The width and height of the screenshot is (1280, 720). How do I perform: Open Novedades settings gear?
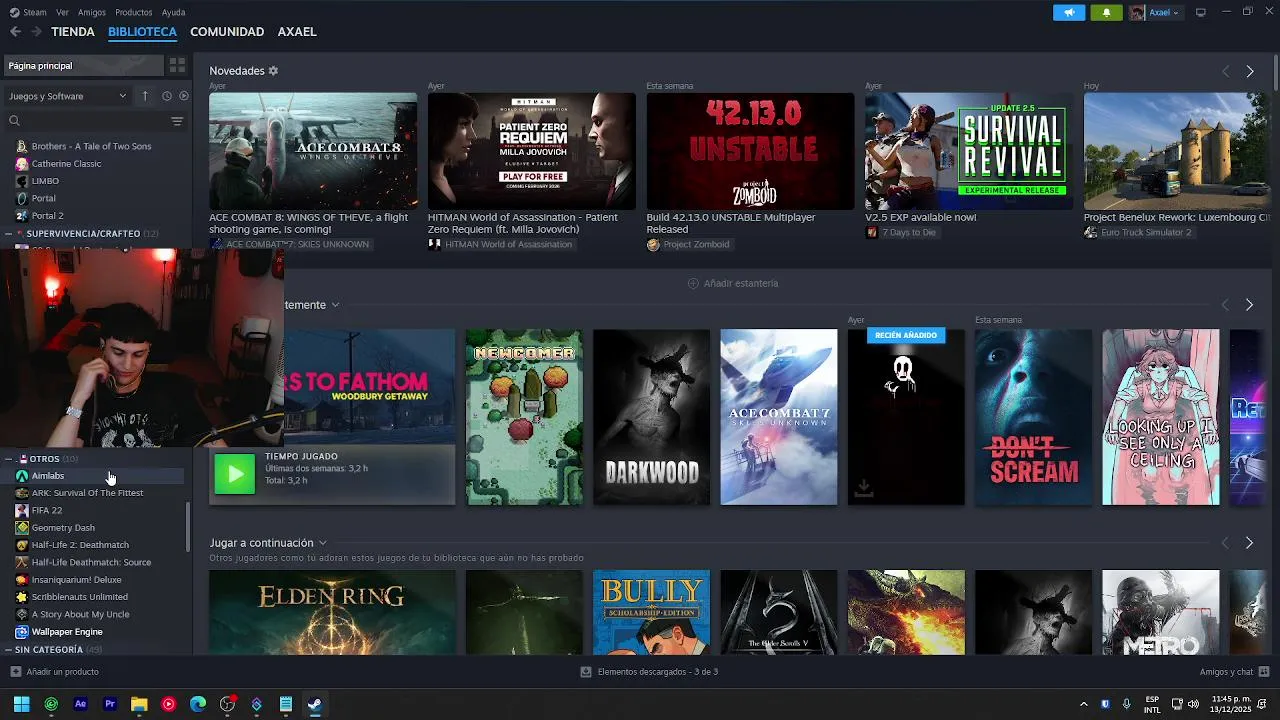point(273,71)
